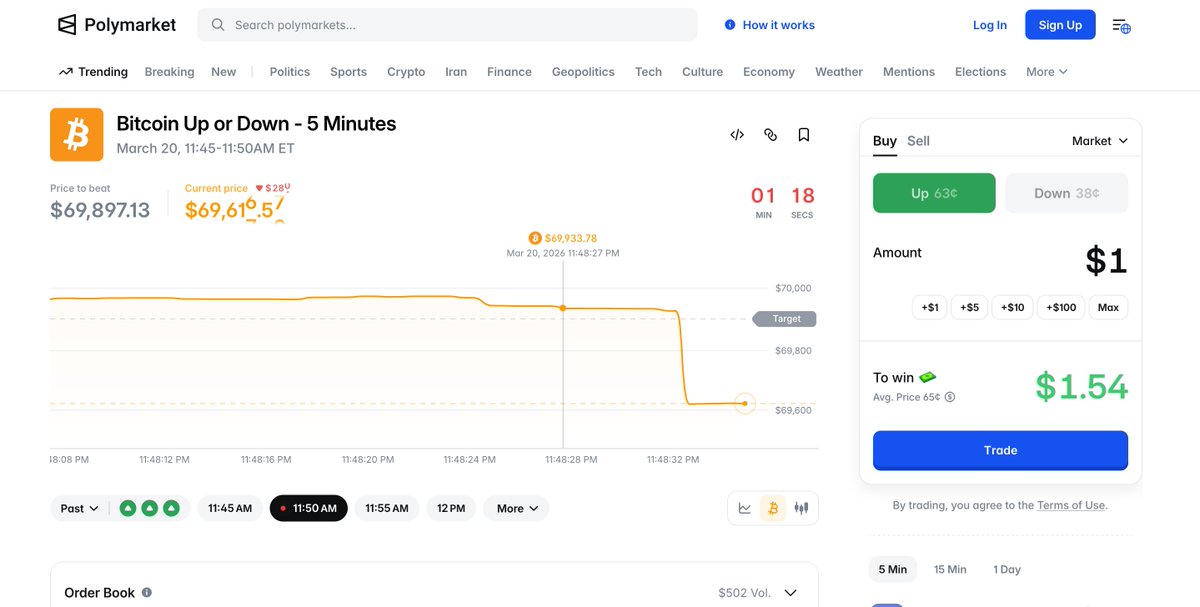The width and height of the screenshot is (1200, 607).
Task: Open the Geopolitics category
Action: [583, 72]
